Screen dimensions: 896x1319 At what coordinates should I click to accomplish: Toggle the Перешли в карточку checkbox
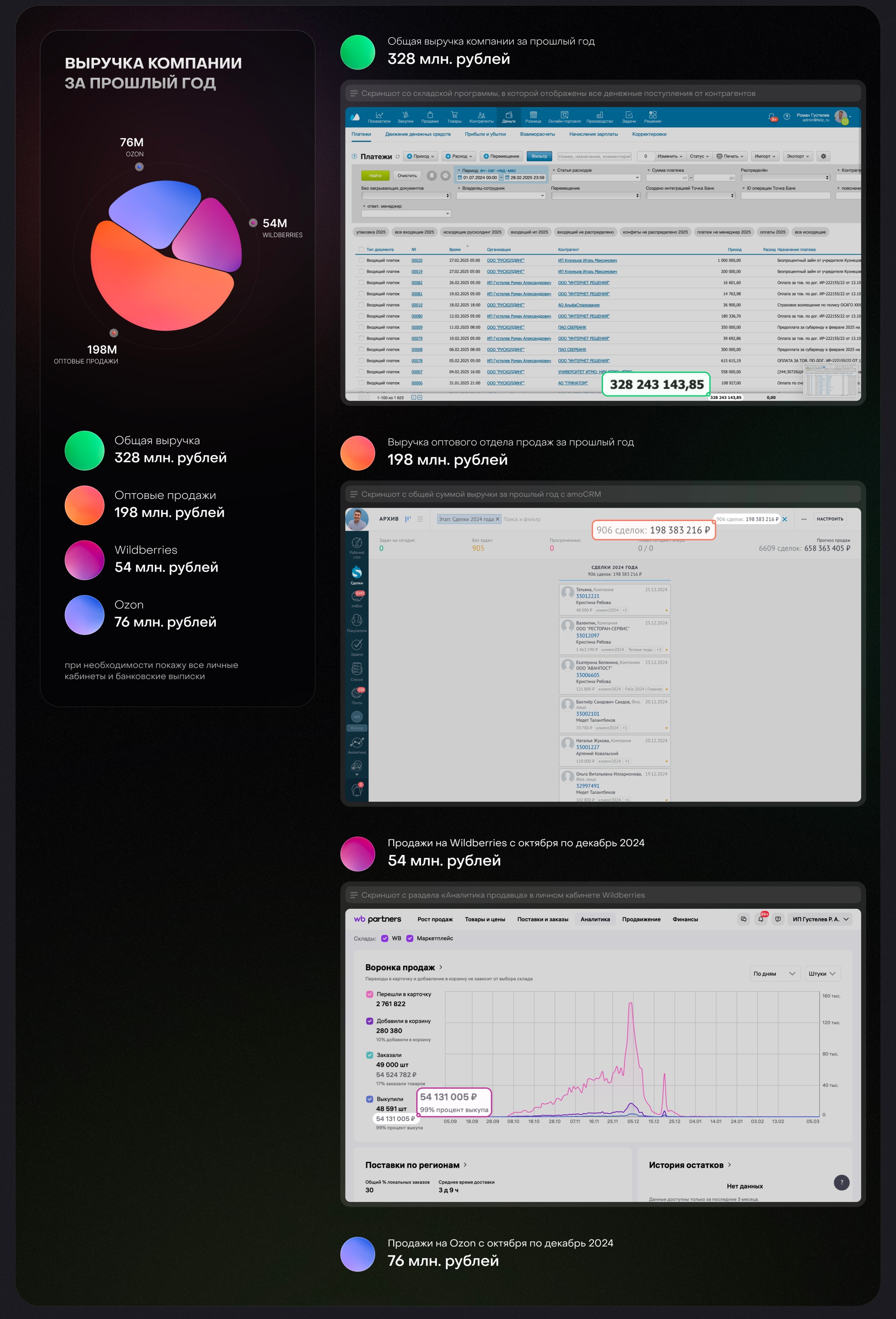370,994
